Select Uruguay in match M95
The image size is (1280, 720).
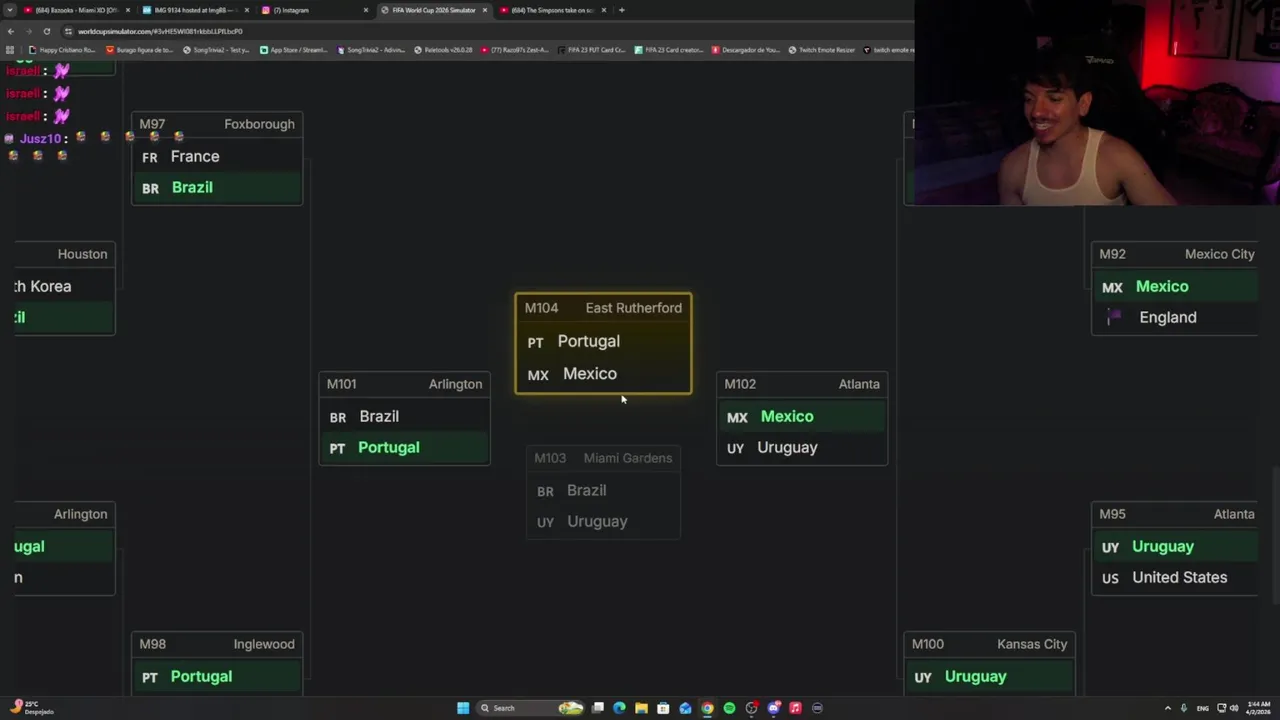point(1175,546)
